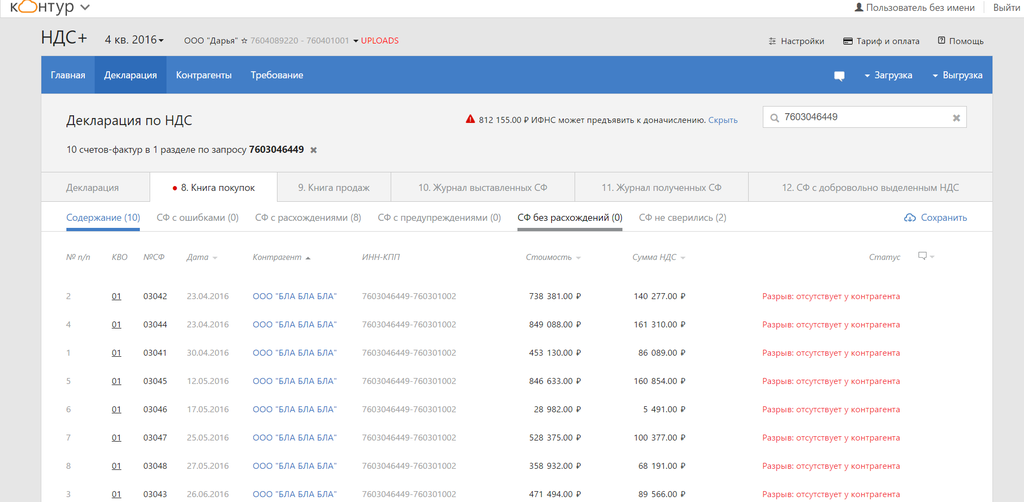Open Settings with the sliders icon

[773, 41]
